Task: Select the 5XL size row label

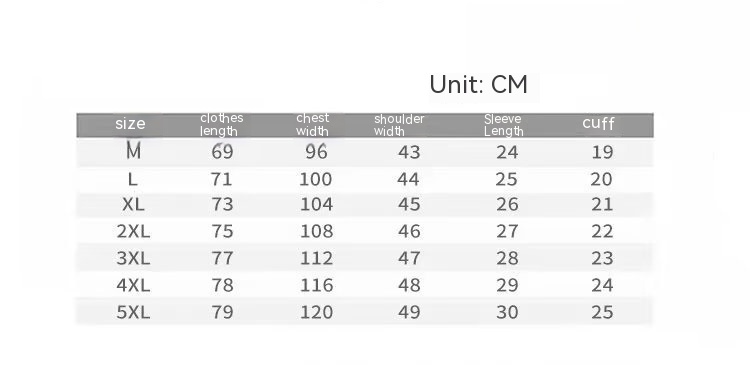Action: (x=133, y=312)
